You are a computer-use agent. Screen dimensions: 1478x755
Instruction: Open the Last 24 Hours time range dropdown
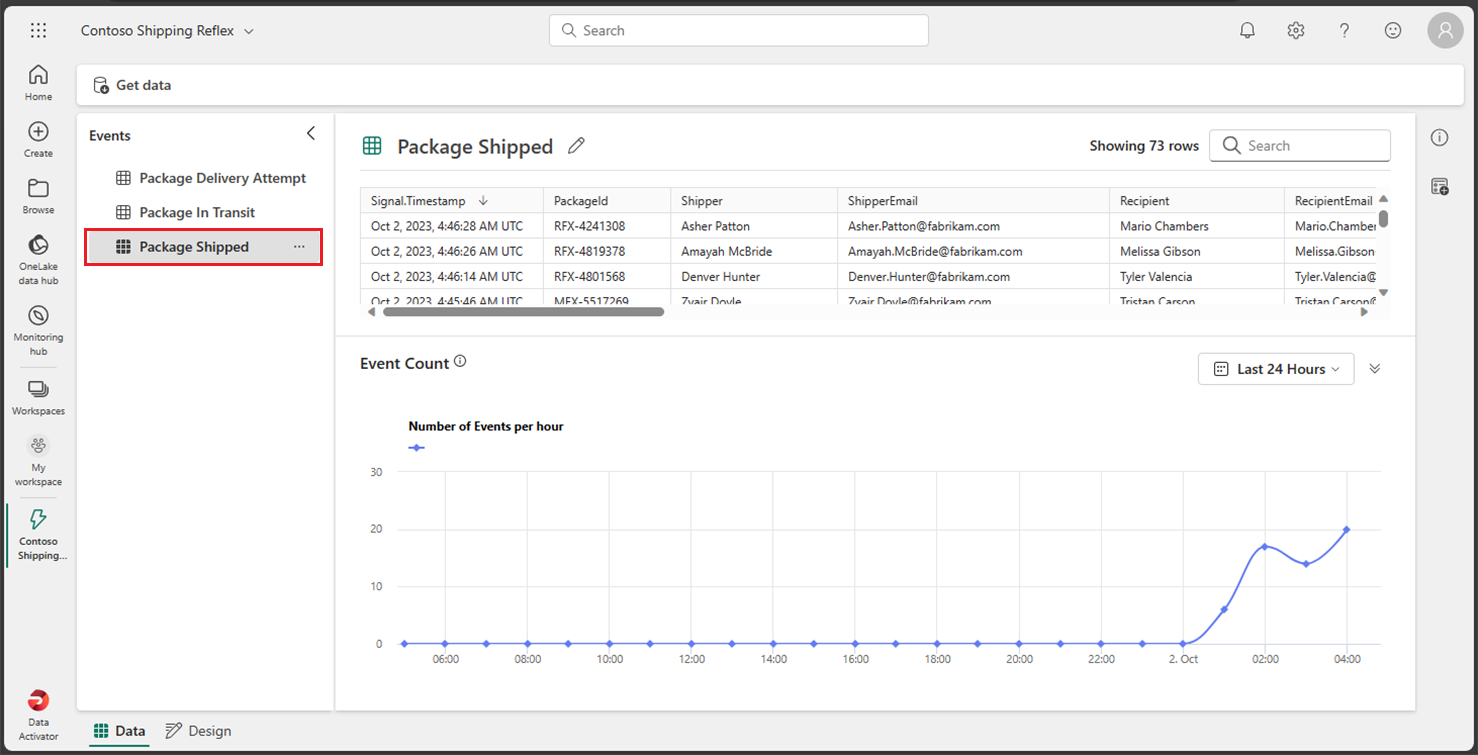tap(1276, 369)
